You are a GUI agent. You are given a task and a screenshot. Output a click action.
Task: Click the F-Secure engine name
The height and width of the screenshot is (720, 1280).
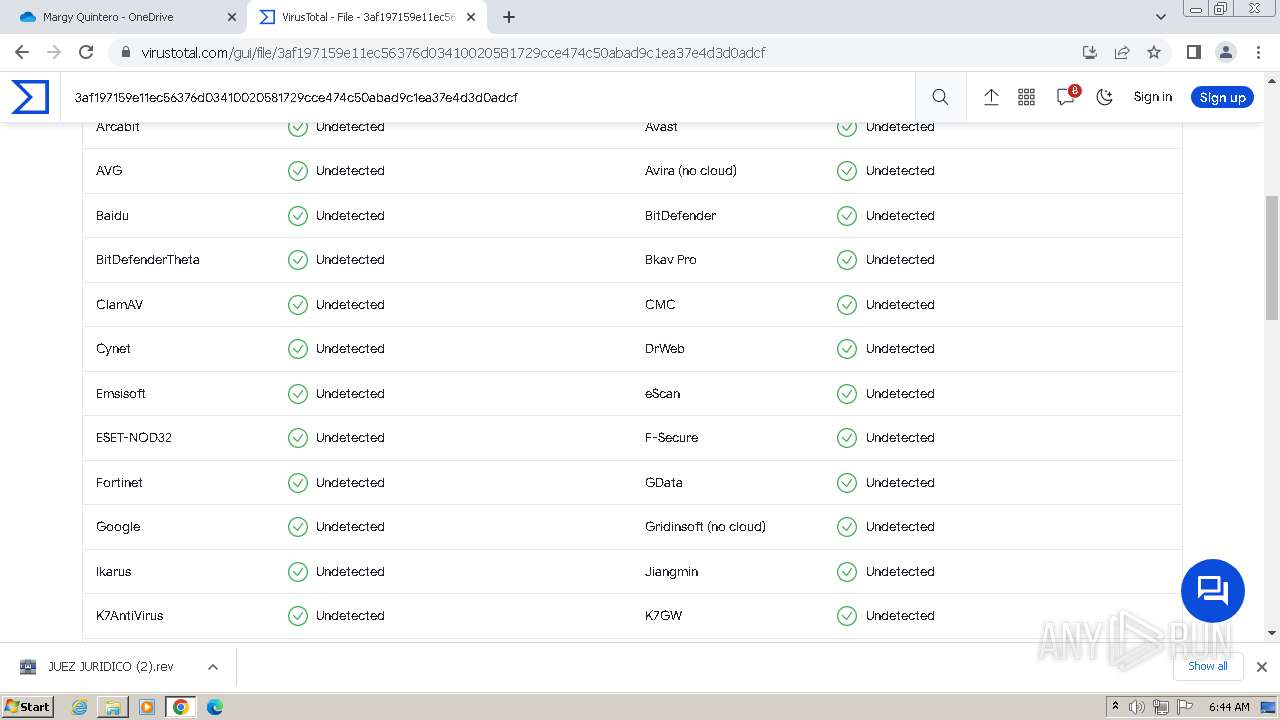click(x=672, y=438)
